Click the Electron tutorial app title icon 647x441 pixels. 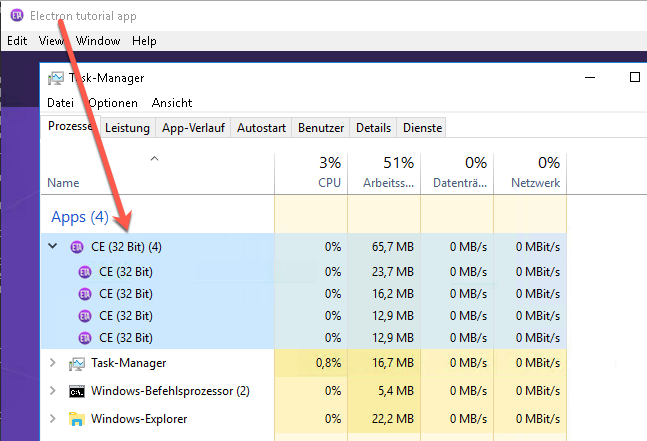pyautogui.click(x=17, y=16)
